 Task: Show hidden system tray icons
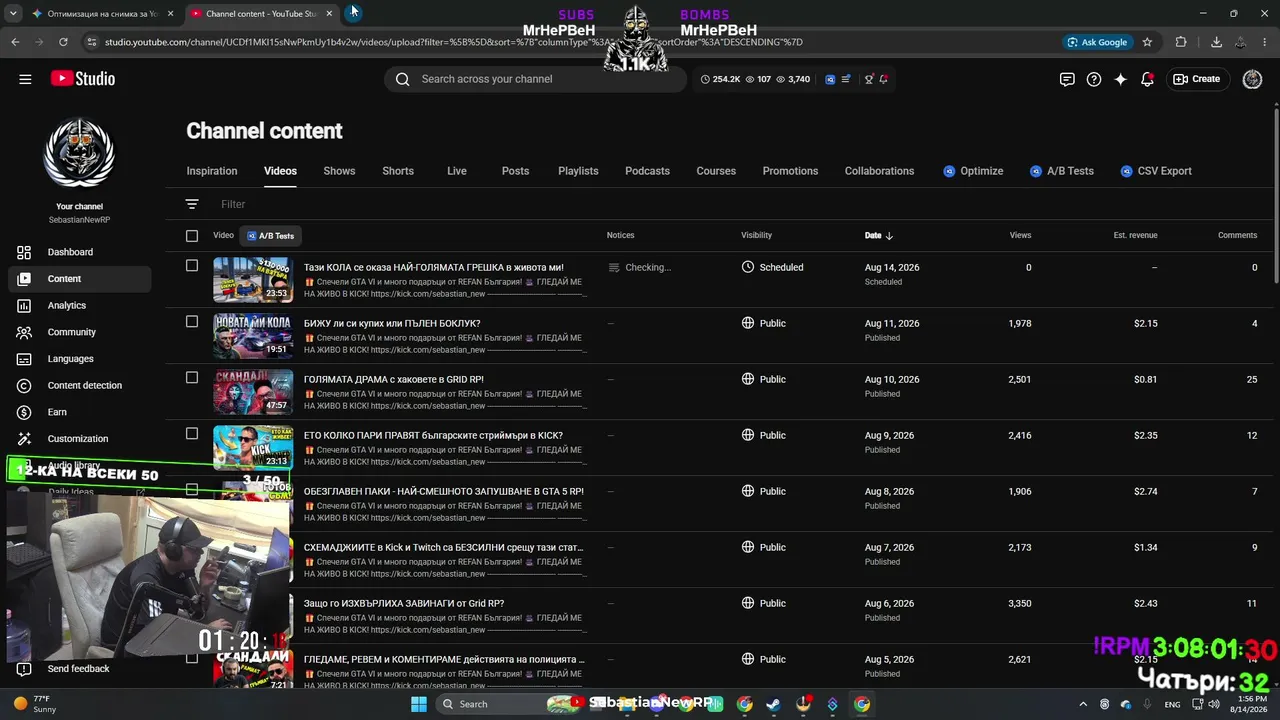click(x=1083, y=704)
